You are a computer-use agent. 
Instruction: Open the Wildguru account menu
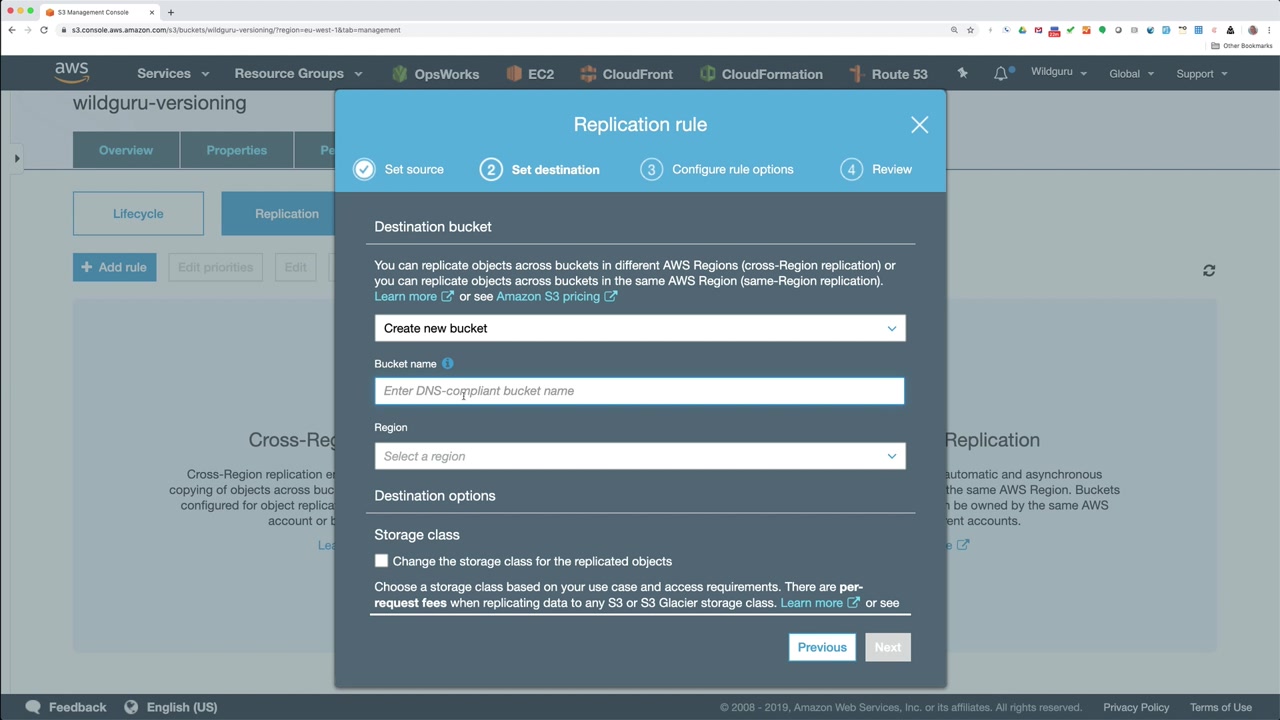point(1059,73)
